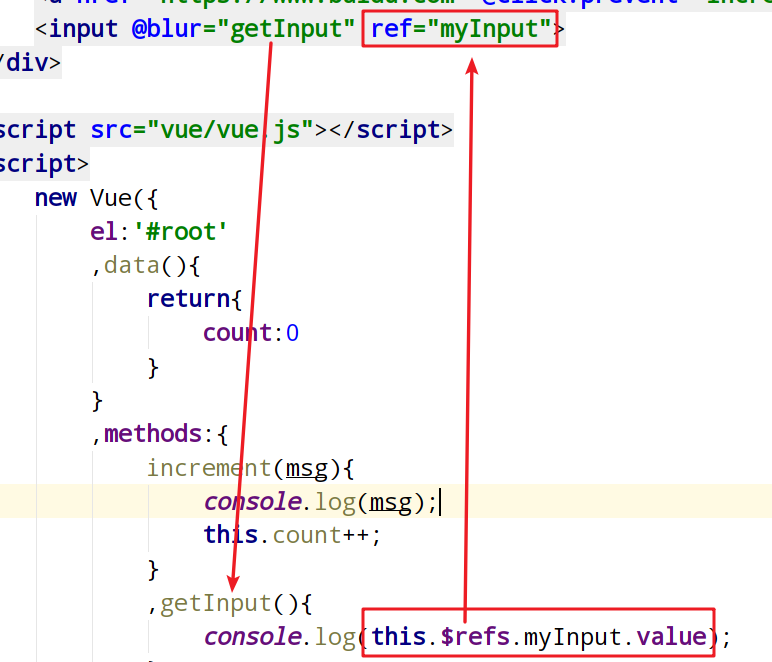This screenshot has height=662, width=772.
Task: Click the msg parameter in increment(msg)
Action: [307, 469]
